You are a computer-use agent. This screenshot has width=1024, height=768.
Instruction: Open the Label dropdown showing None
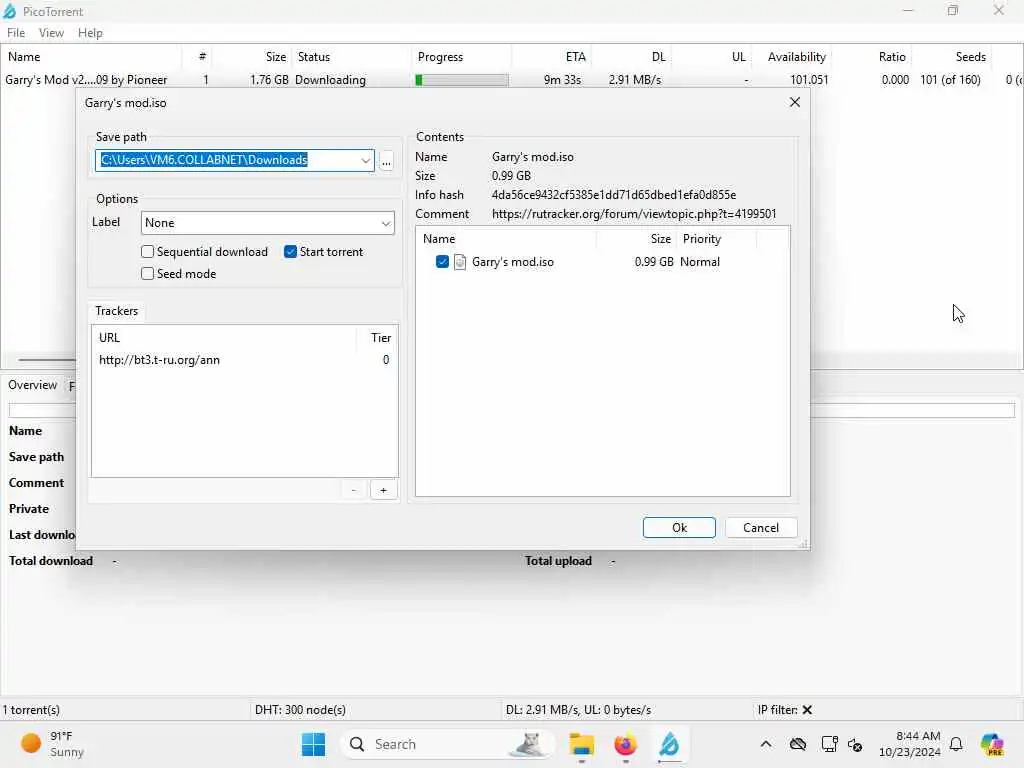268,223
